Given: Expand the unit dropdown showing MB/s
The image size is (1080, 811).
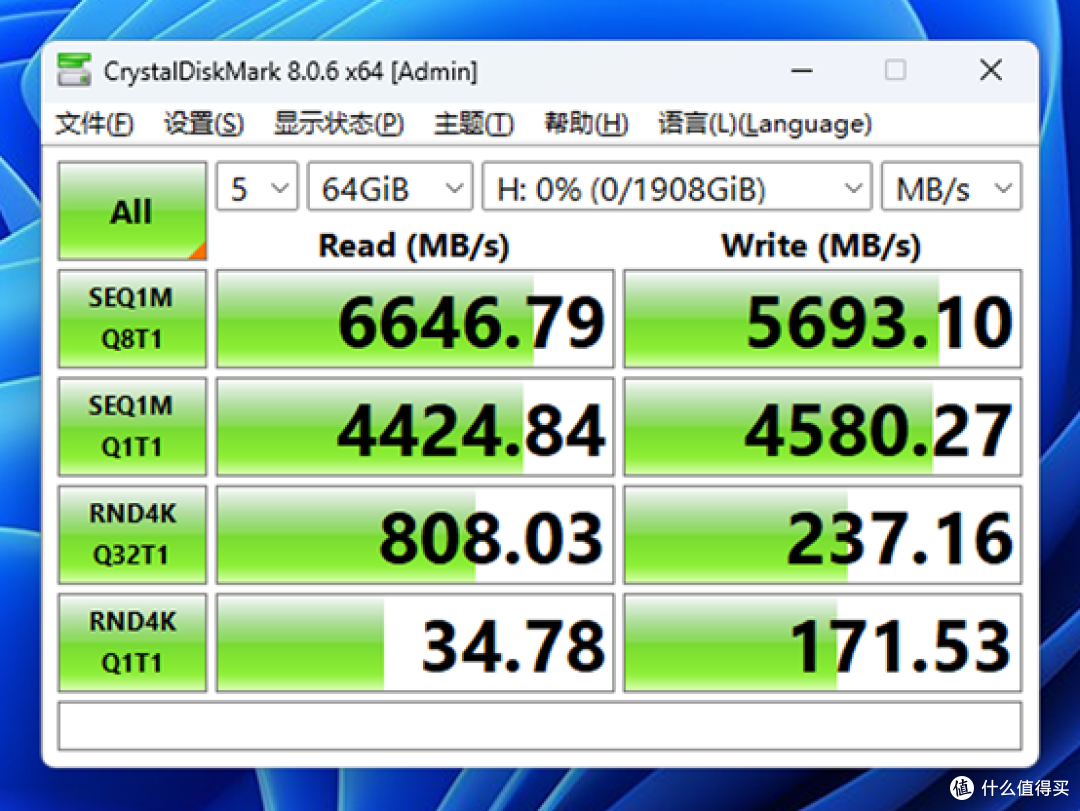Looking at the screenshot, I should click(x=952, y=187).
